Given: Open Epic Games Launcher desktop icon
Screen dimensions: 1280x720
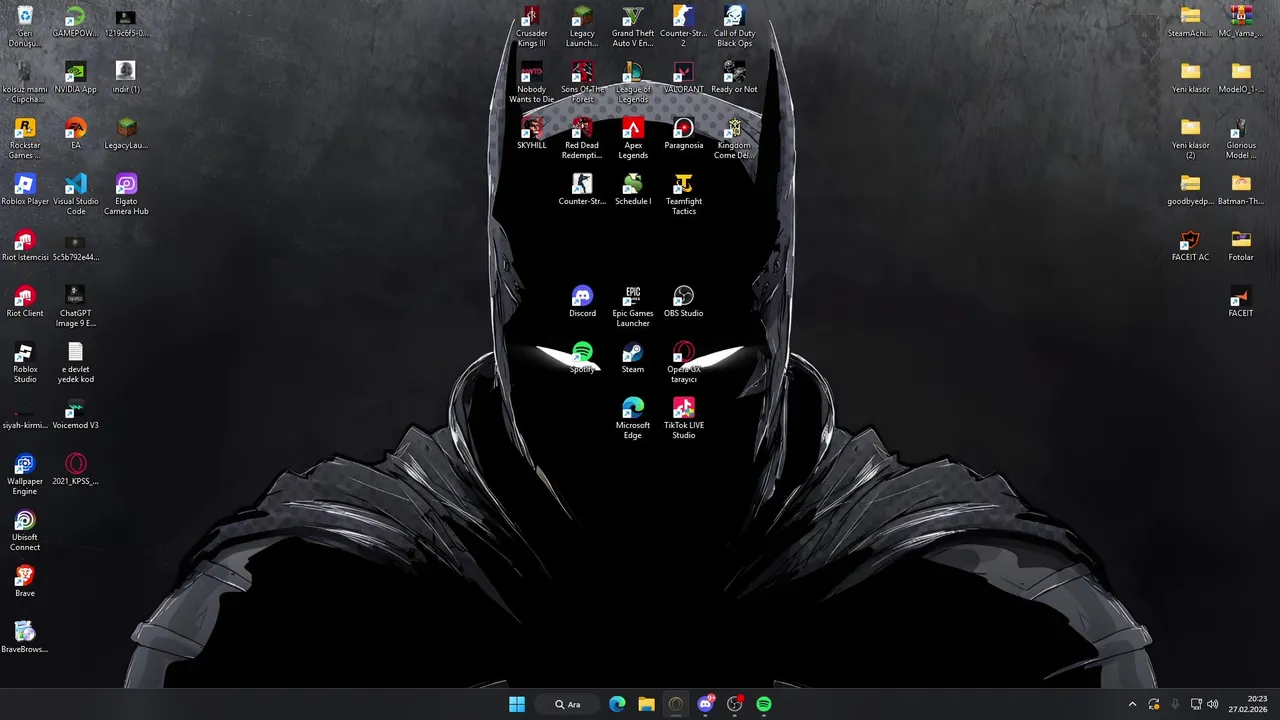Looking at the screenshot, I should coord(633,307).
